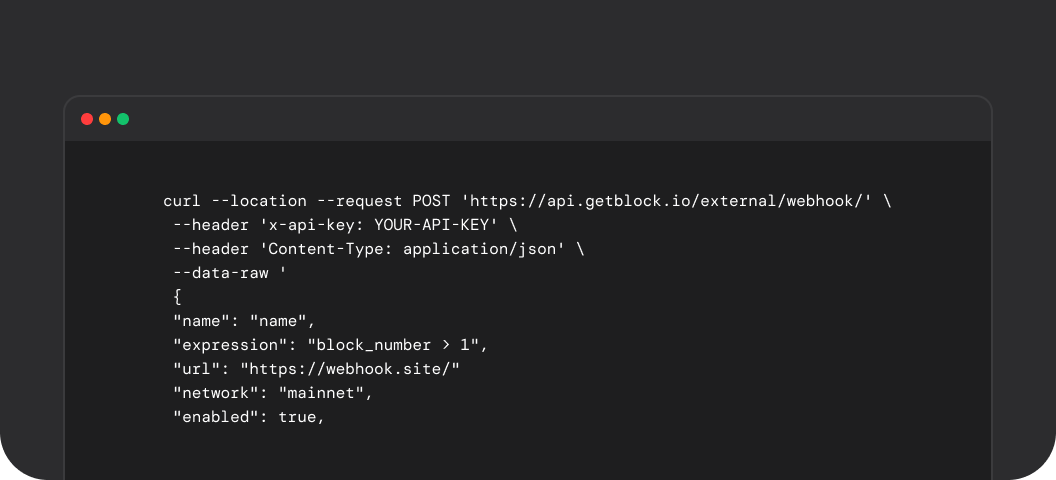Image resolution: width=1056 pixels, height=480 pixels.
Task: Click the "enabled" key
Action: point(216,417)
